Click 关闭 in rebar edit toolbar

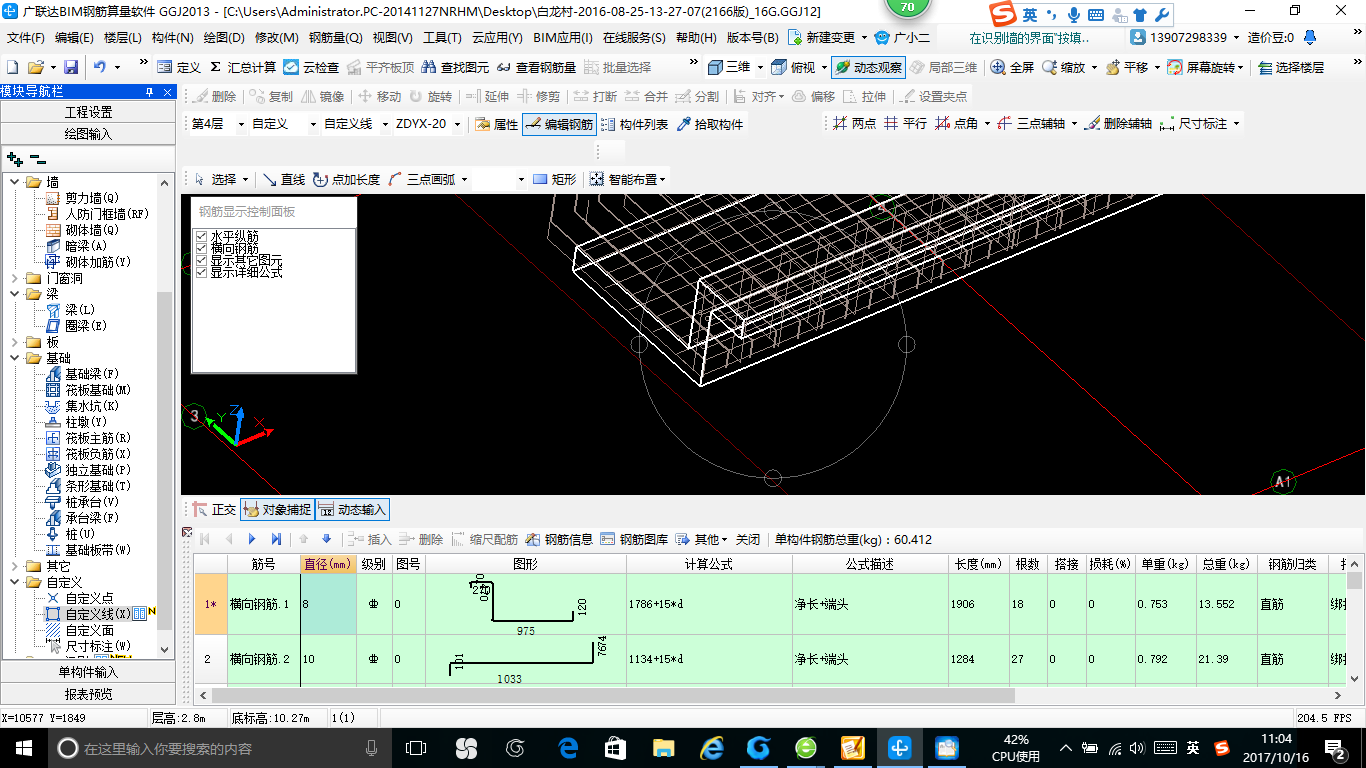coord(748,539)
